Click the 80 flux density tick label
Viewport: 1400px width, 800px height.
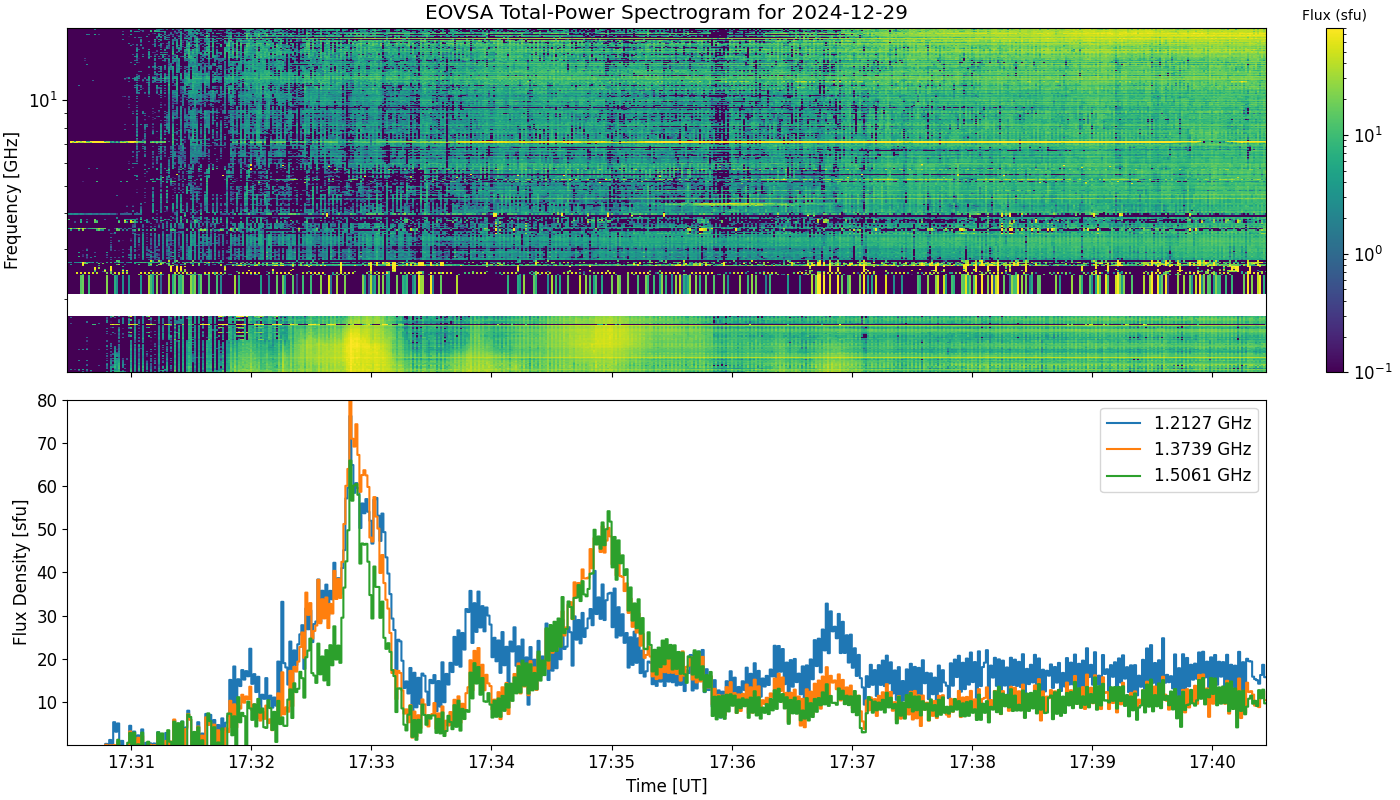[49, 400]
